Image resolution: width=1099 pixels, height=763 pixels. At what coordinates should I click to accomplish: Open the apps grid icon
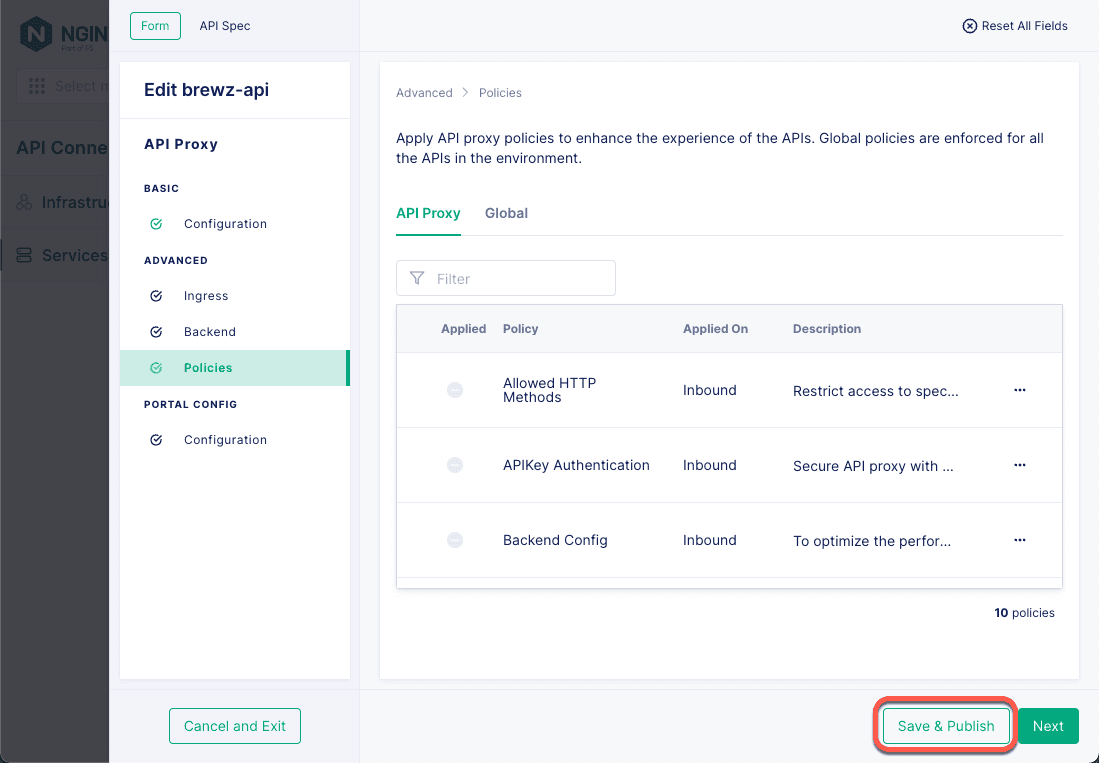click(37, 84)
